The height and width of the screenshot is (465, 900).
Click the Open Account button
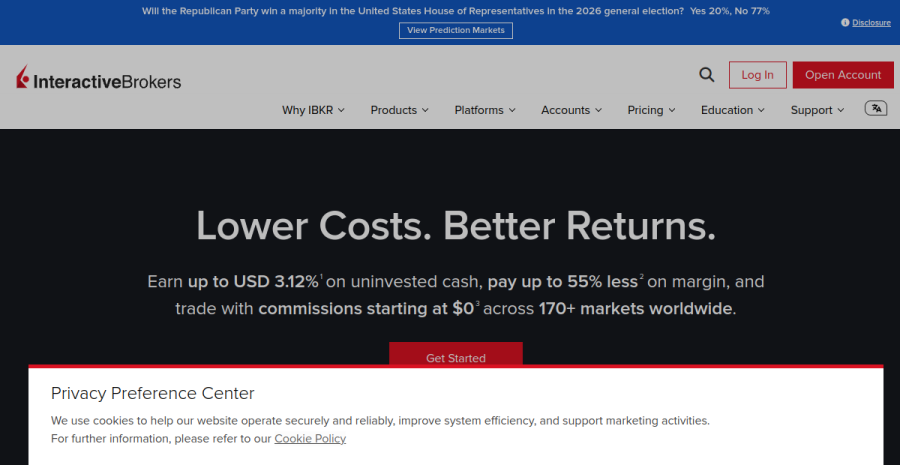[843, 75]
